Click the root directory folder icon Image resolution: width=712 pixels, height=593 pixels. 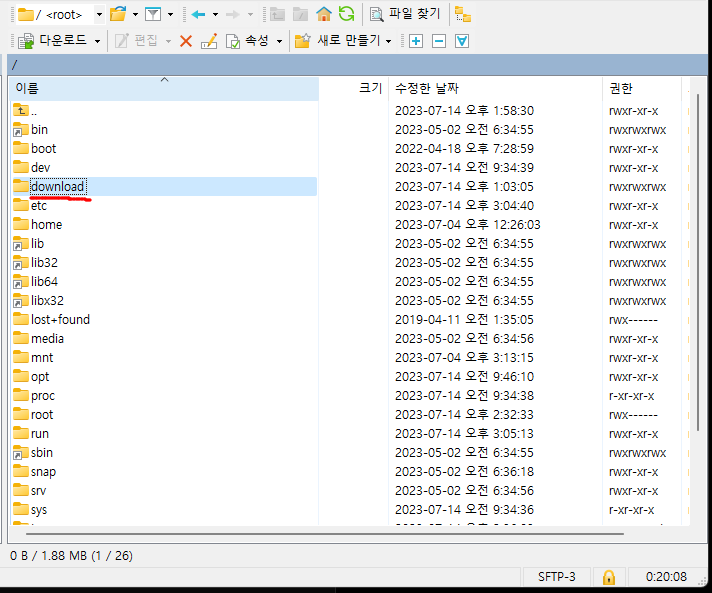click(x=300, y=15)
